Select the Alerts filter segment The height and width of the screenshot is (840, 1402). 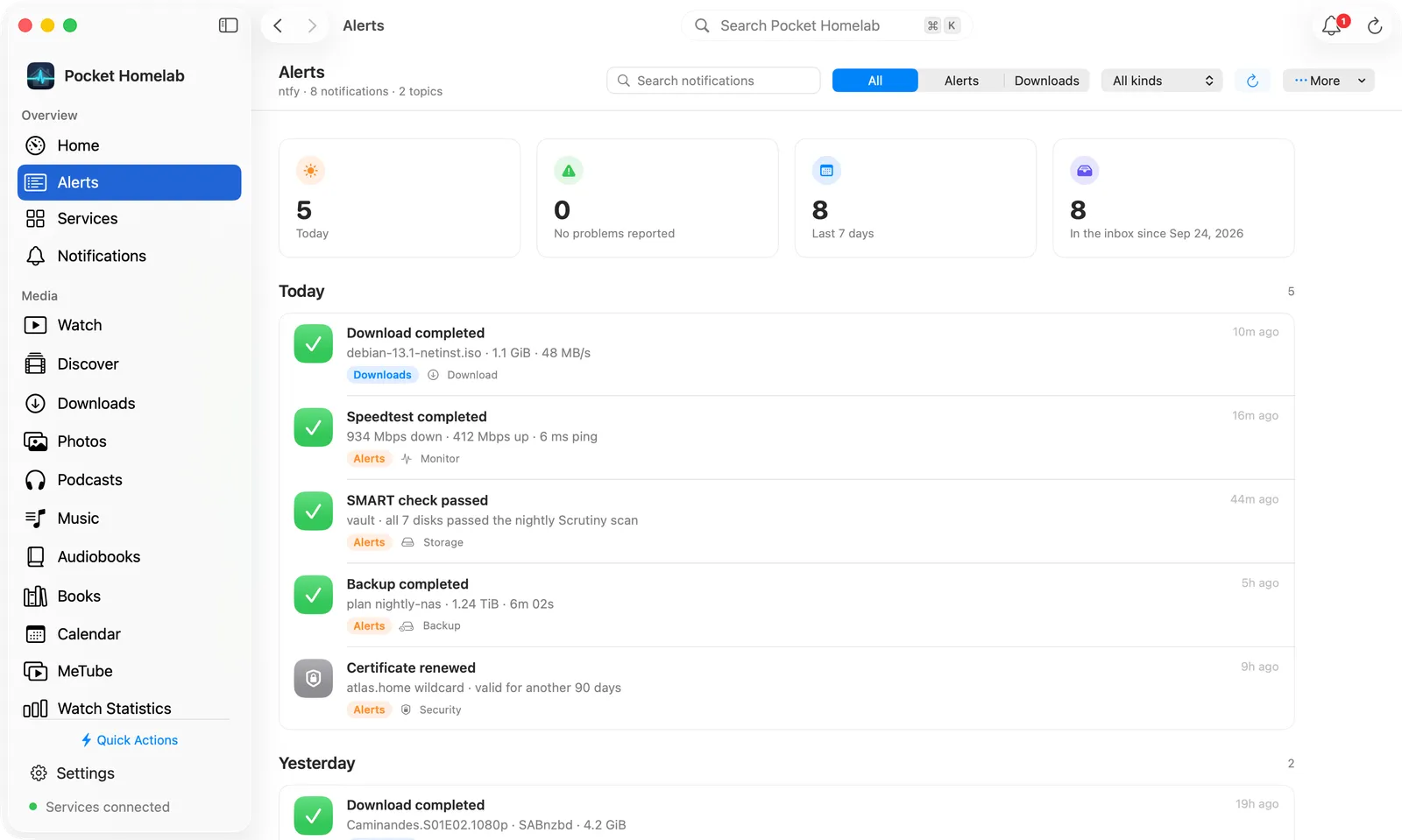point(961,81)
